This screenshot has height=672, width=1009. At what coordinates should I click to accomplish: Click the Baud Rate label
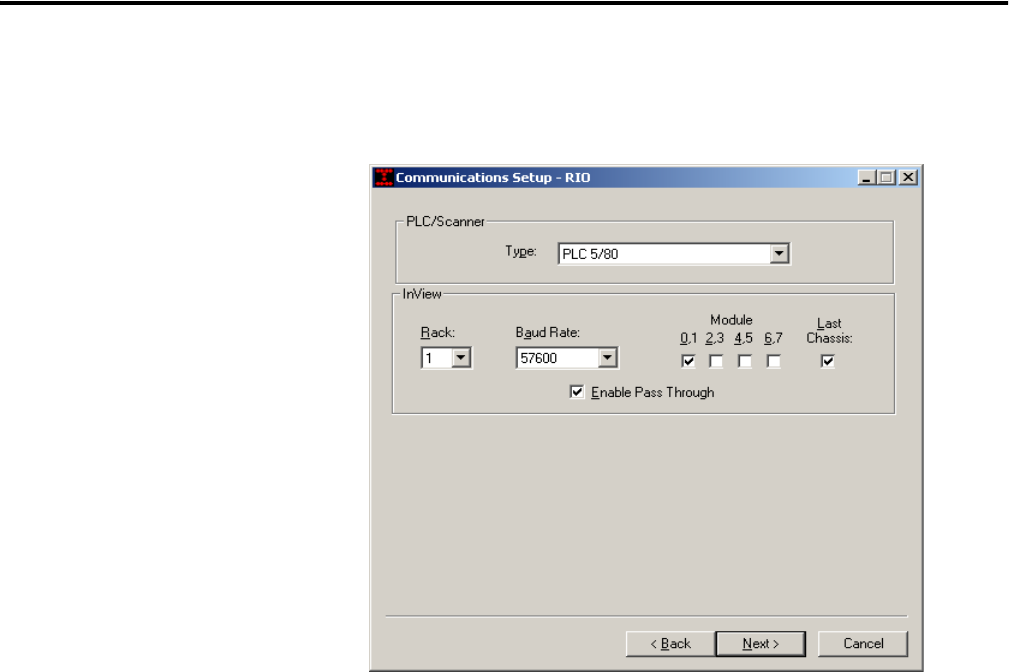pos(548,332)
